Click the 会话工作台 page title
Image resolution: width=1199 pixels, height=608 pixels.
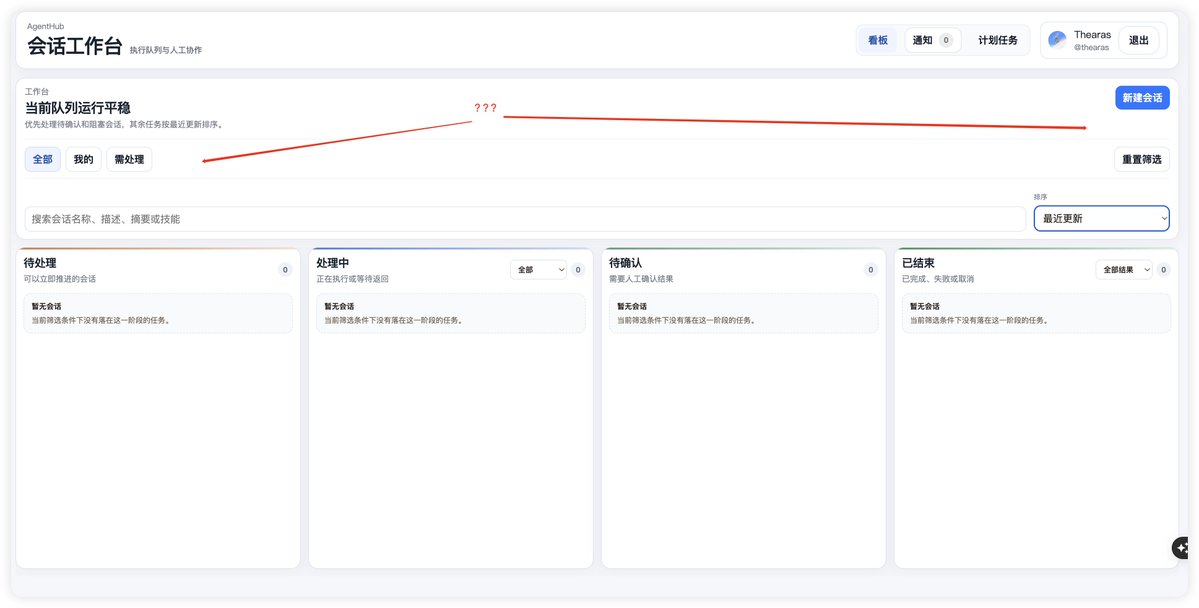pyautogui.click(x=75, y=46)
